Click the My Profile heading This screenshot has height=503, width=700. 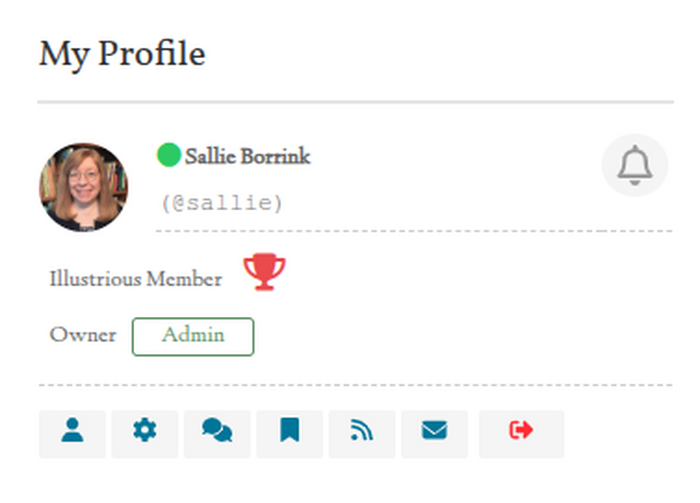122,54
